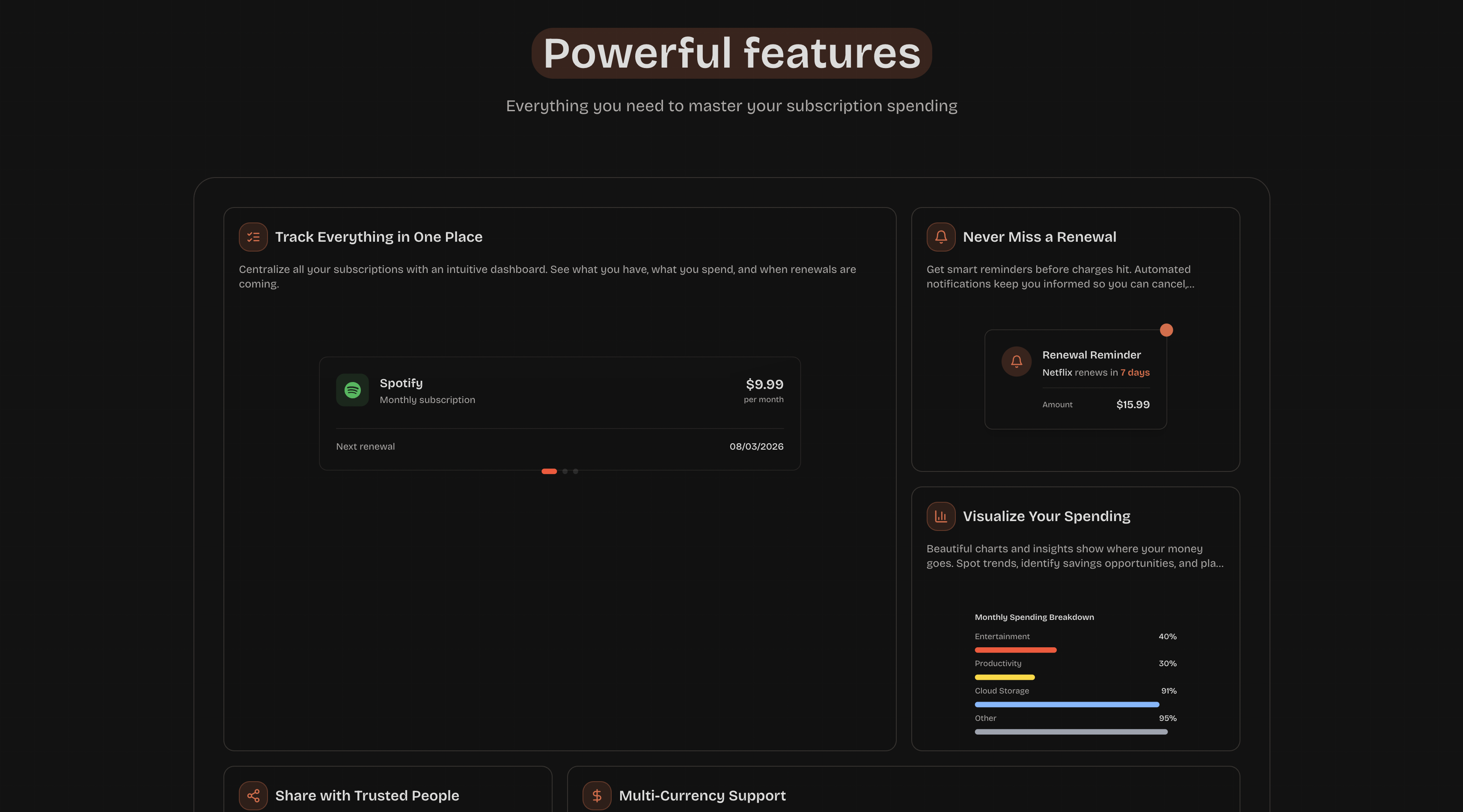Click the Never Miss a Renewal title

pyautogui.click(x=1039, y=237)
